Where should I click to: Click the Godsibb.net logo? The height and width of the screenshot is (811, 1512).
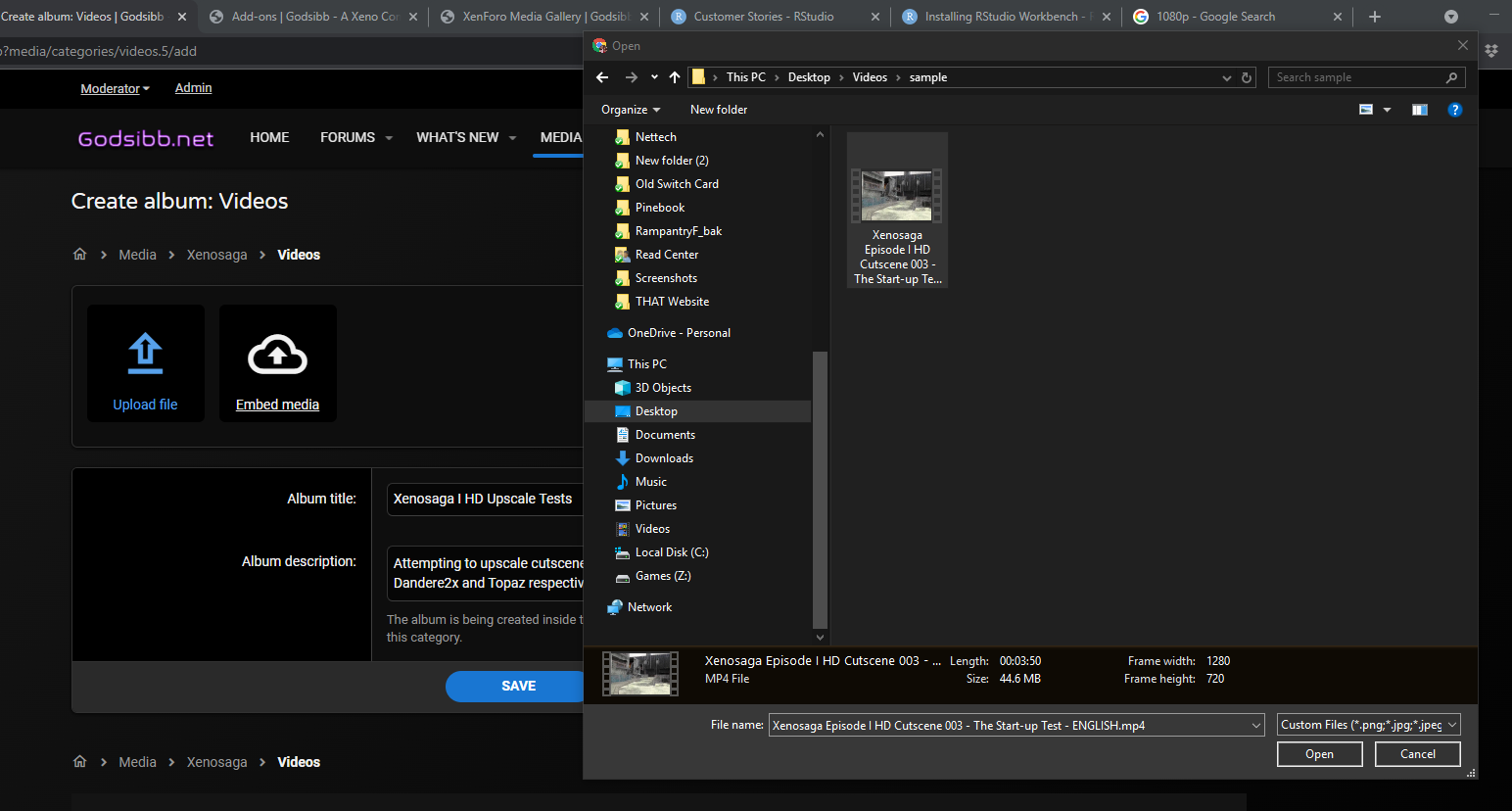click(146, 138)
